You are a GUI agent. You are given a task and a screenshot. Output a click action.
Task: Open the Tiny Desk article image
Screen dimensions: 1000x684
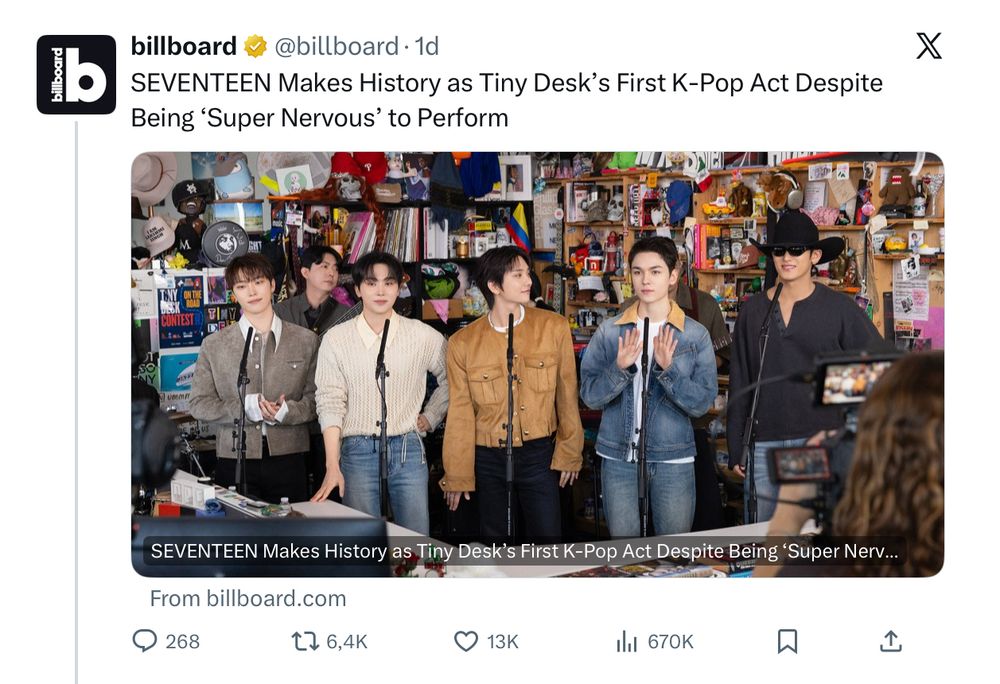[537, 340]
